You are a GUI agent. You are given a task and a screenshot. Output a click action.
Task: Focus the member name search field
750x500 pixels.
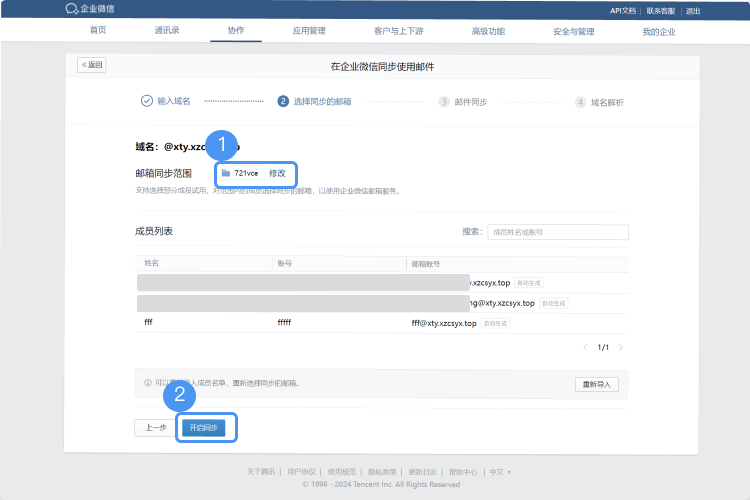[558, 232]
